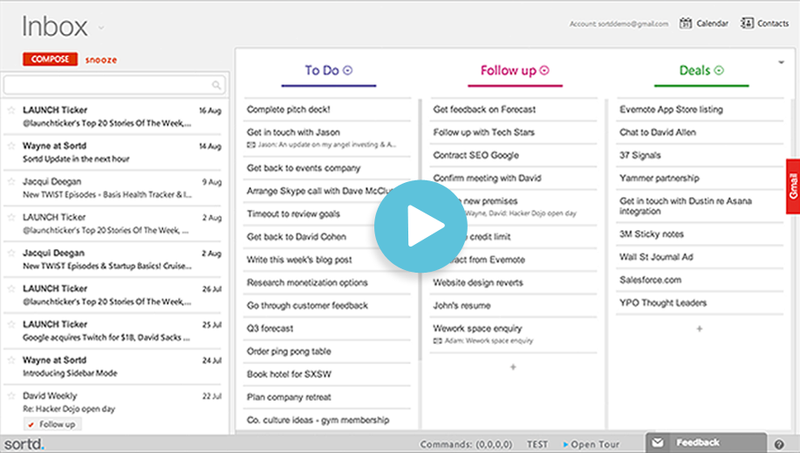
Task: Star the Jacqui Deegan 9 Aug email
Action: (11, 182)
